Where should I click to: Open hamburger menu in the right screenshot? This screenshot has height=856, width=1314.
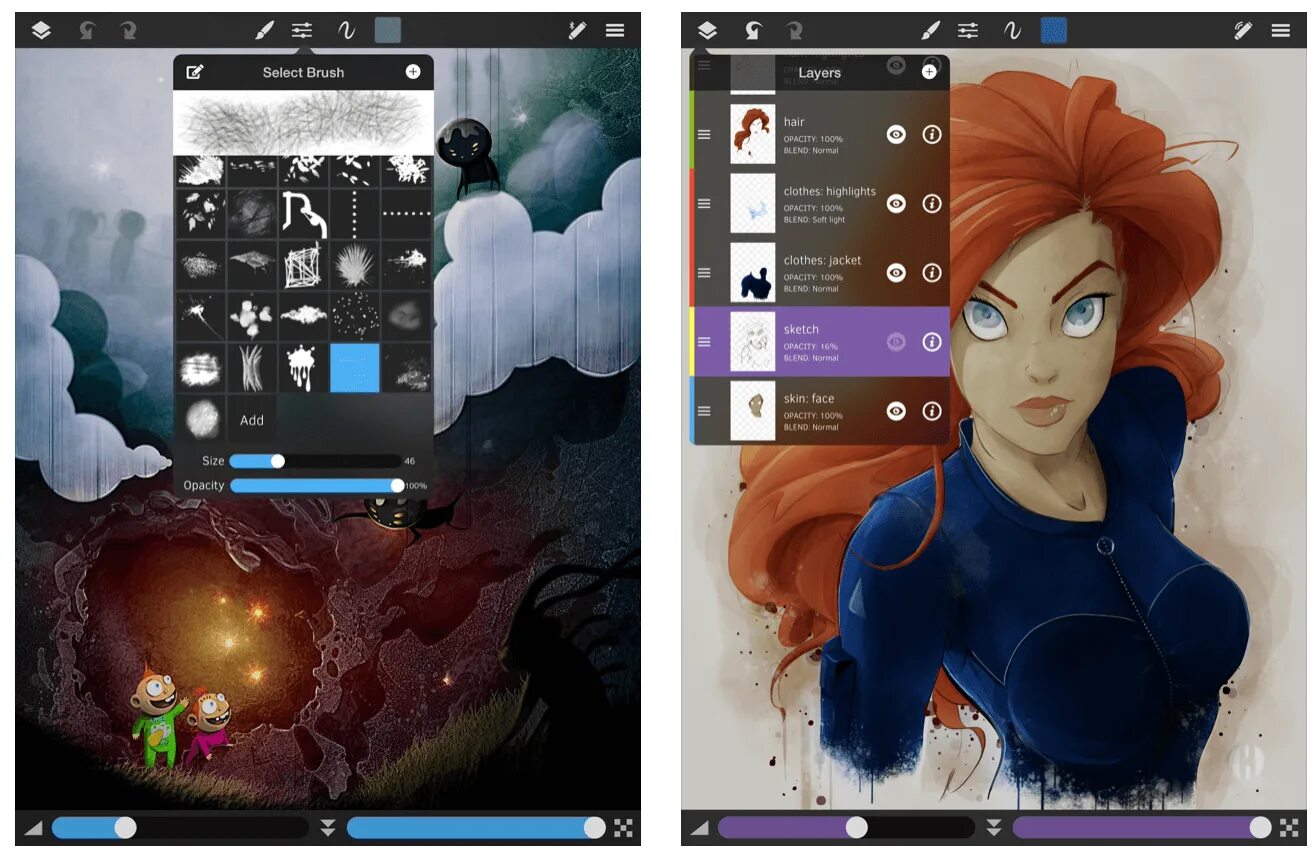[1281, 30]
